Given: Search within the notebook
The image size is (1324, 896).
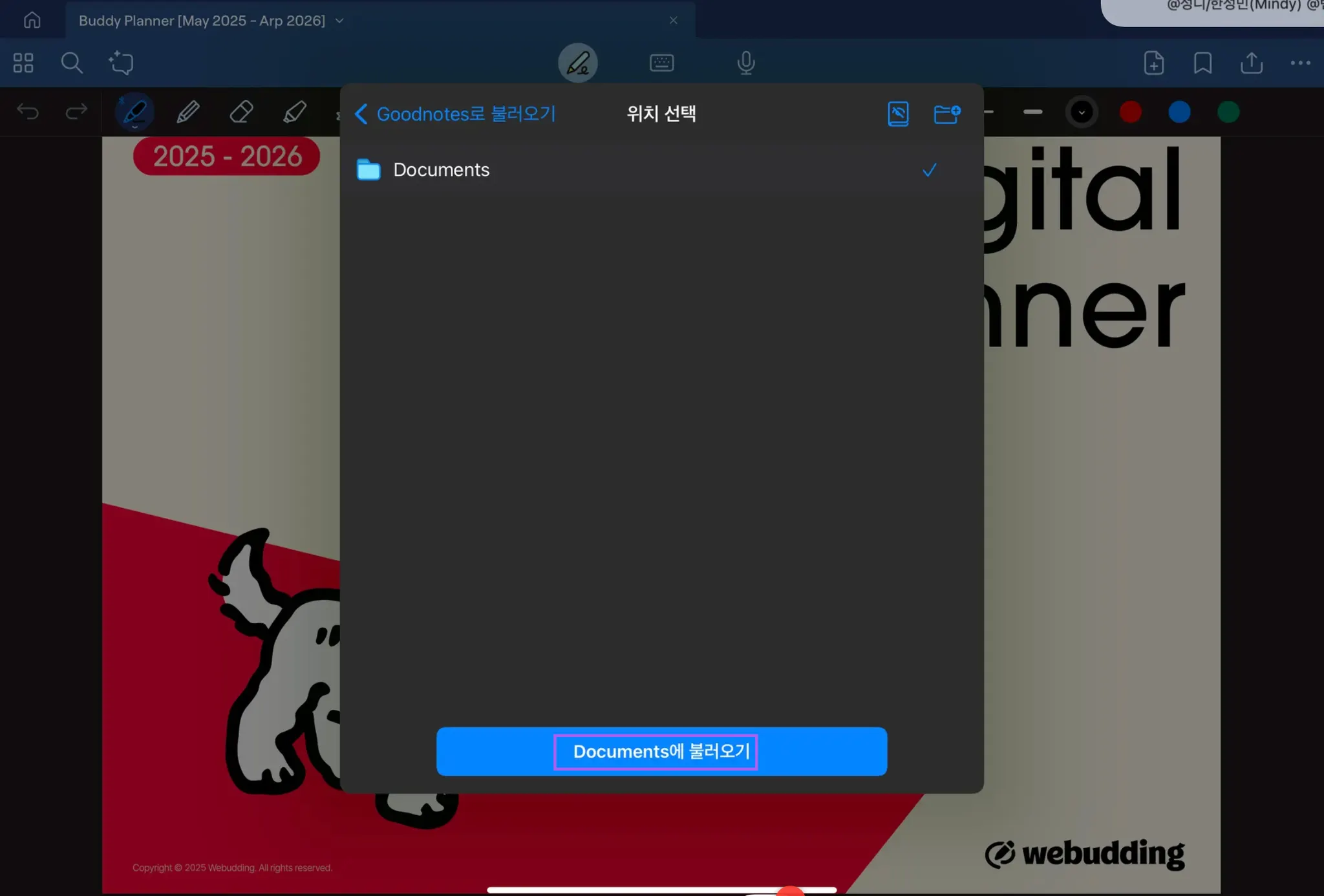Looking at the screenshot, I should point(72,63).
